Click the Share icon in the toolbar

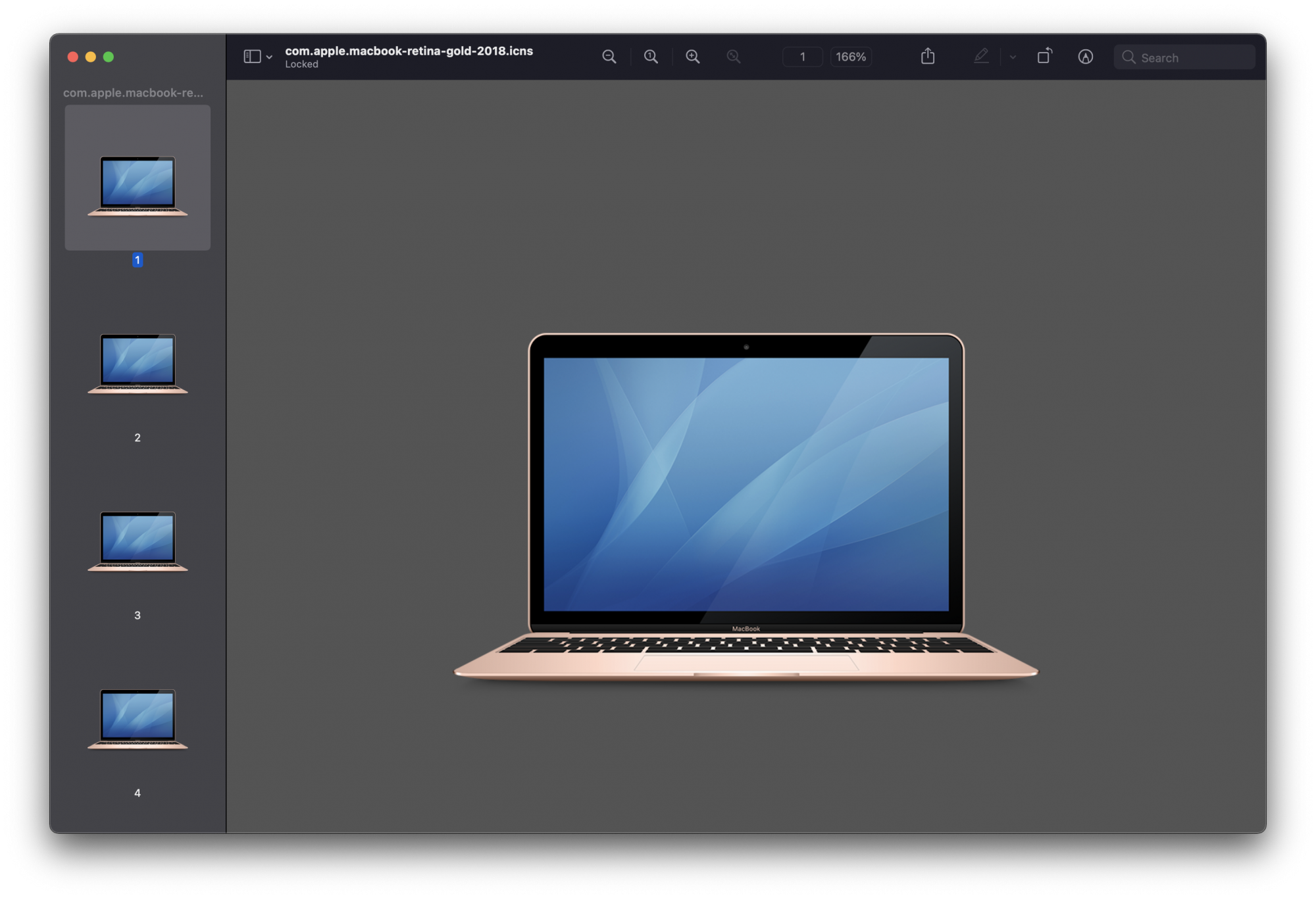(928, 57)
